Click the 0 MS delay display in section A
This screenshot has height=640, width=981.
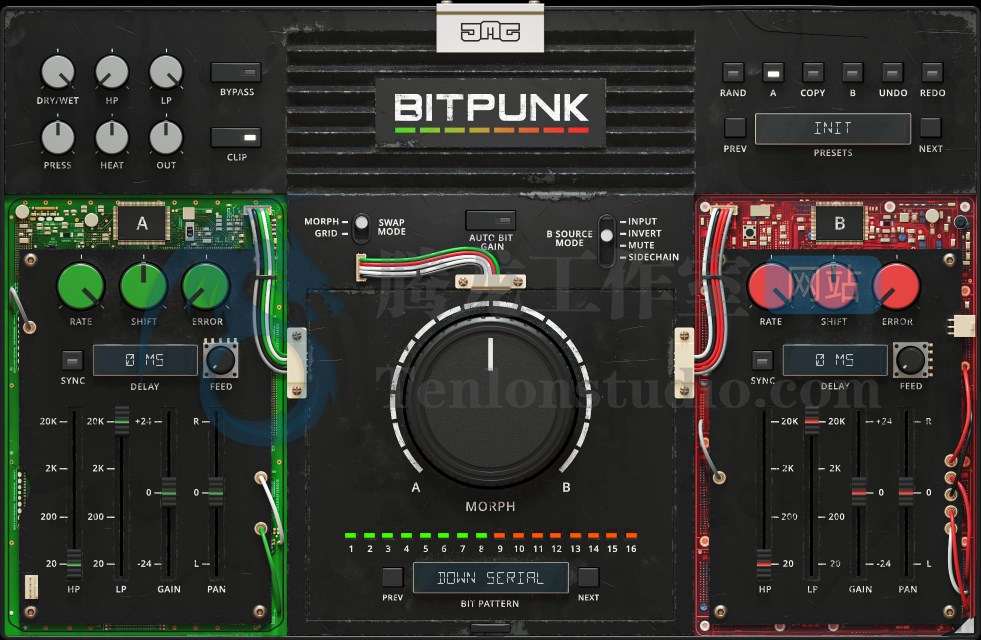pos(145,360)
